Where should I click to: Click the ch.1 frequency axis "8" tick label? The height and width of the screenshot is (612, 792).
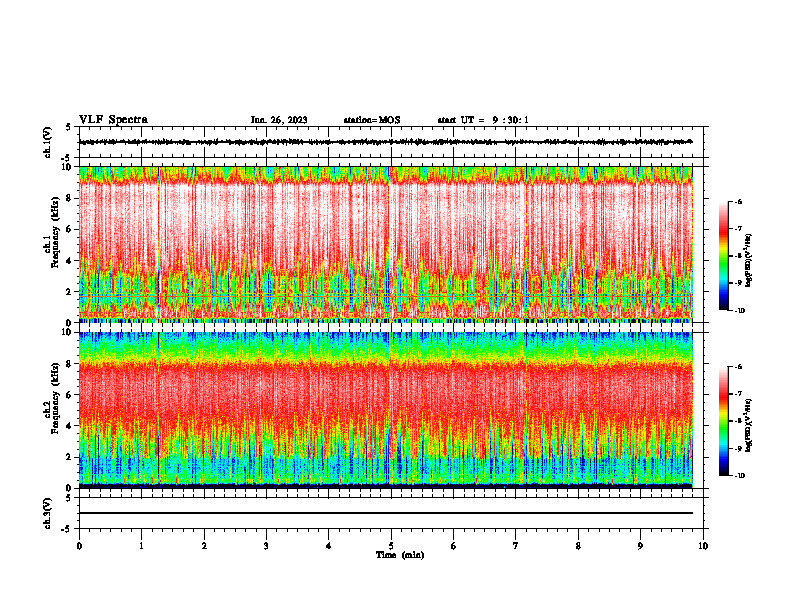click(69, 198)
